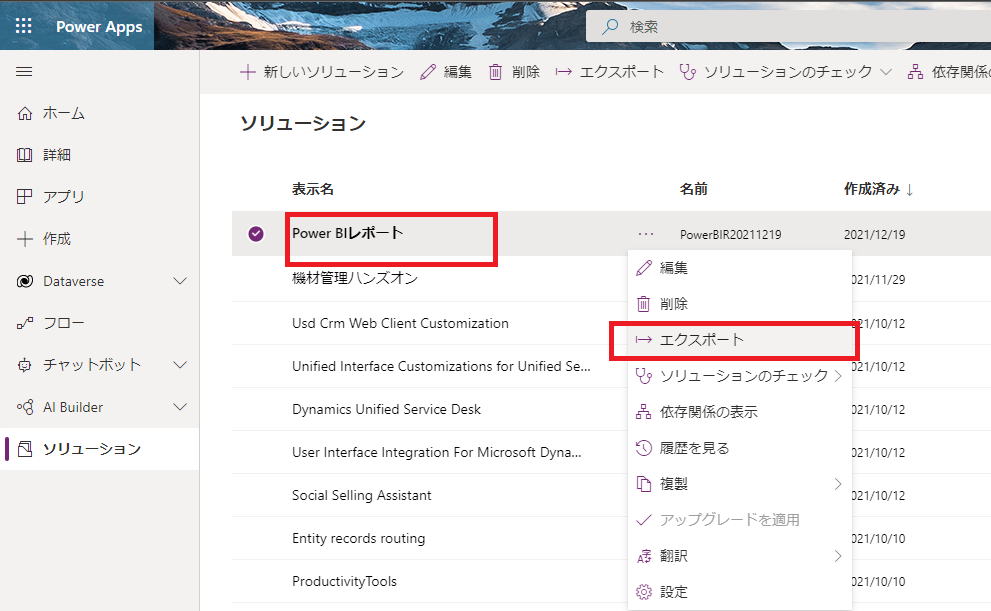Viewport: 991px width, 611px height.
Task: Open Entity records routing solution
Action: [358, 538]
